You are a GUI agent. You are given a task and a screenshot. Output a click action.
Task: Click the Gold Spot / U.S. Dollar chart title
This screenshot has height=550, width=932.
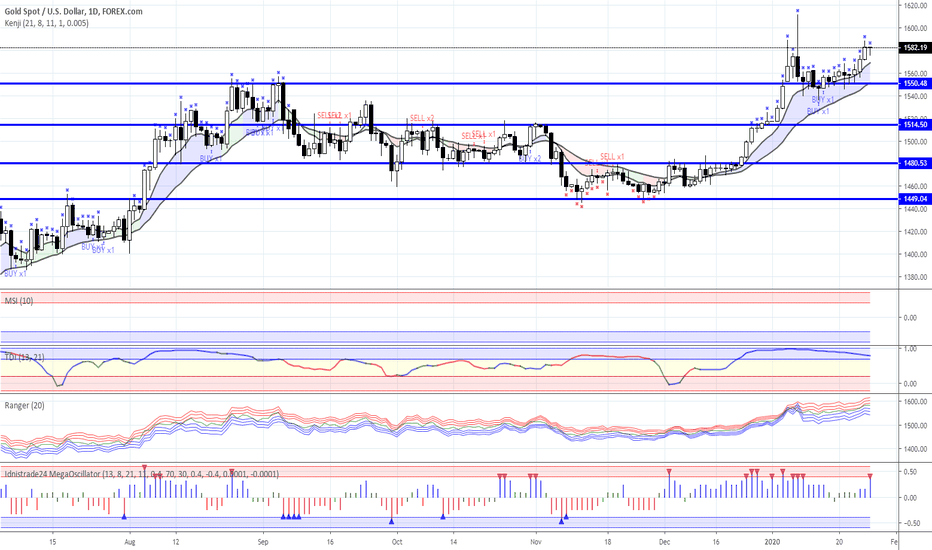click(x=73, y=11)
